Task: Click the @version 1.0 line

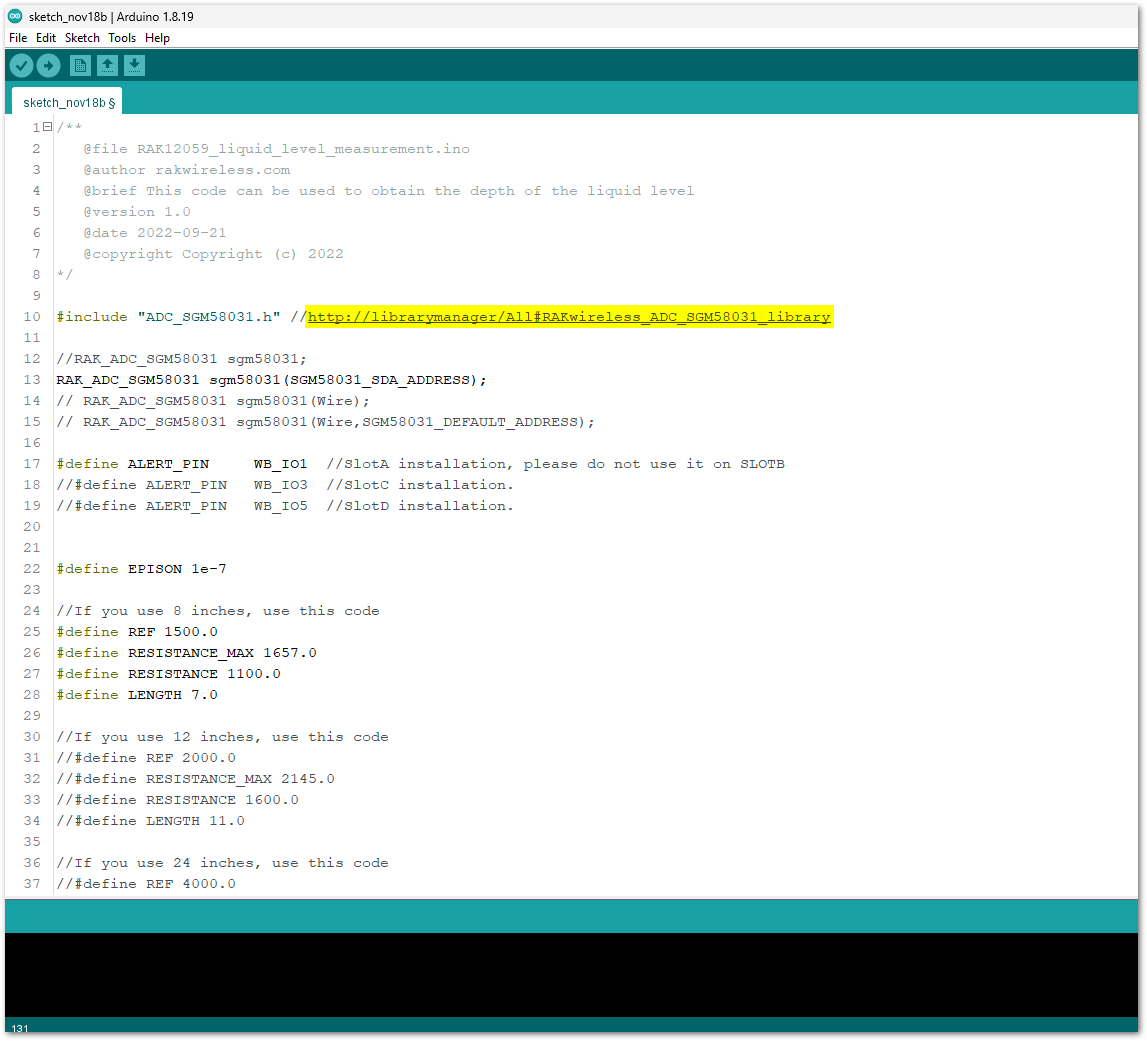Action: click(137, 211)
